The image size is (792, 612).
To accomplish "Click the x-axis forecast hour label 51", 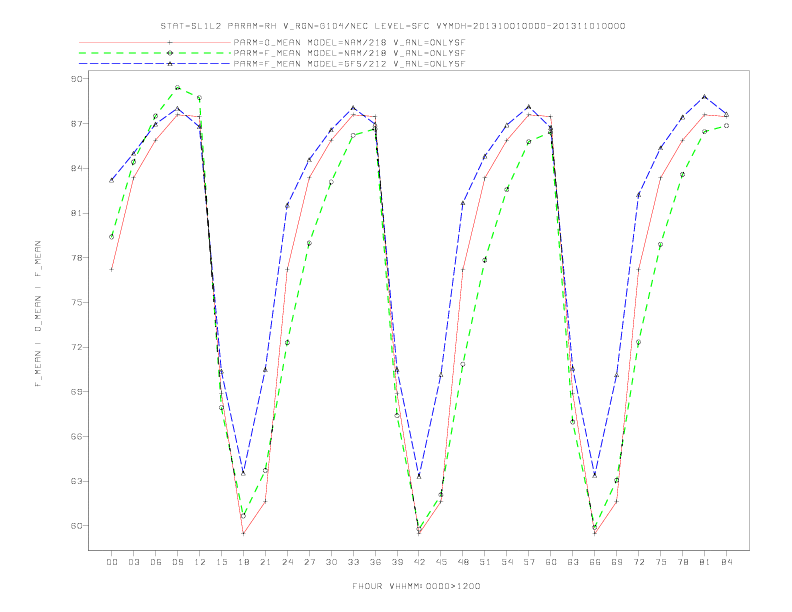I will [x=485, y=562].
